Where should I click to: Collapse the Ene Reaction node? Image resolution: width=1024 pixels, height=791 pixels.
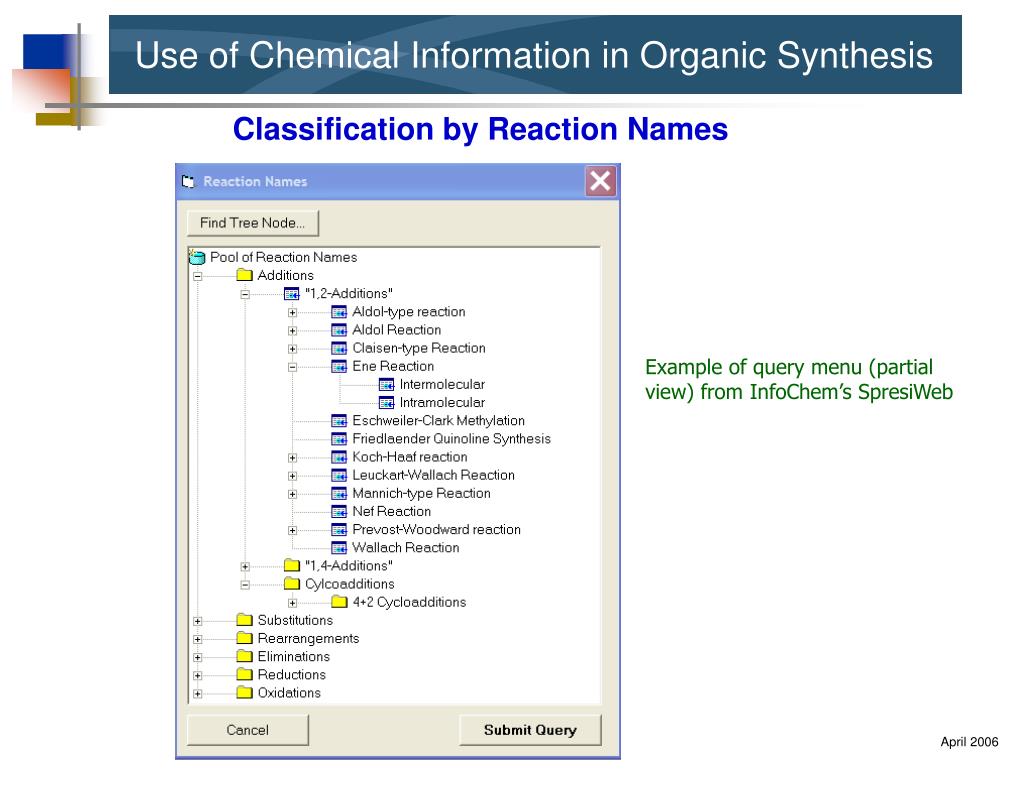pyautogui.click(x=293, y=367)
